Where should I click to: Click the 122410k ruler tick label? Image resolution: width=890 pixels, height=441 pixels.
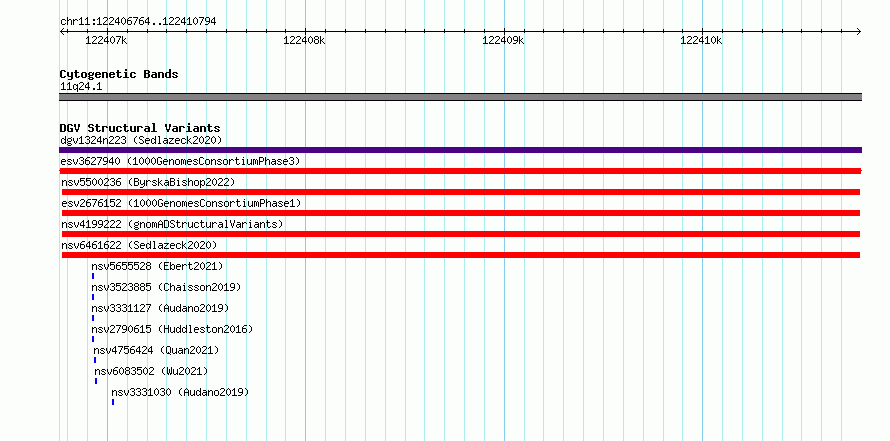(x=701, y=40)
